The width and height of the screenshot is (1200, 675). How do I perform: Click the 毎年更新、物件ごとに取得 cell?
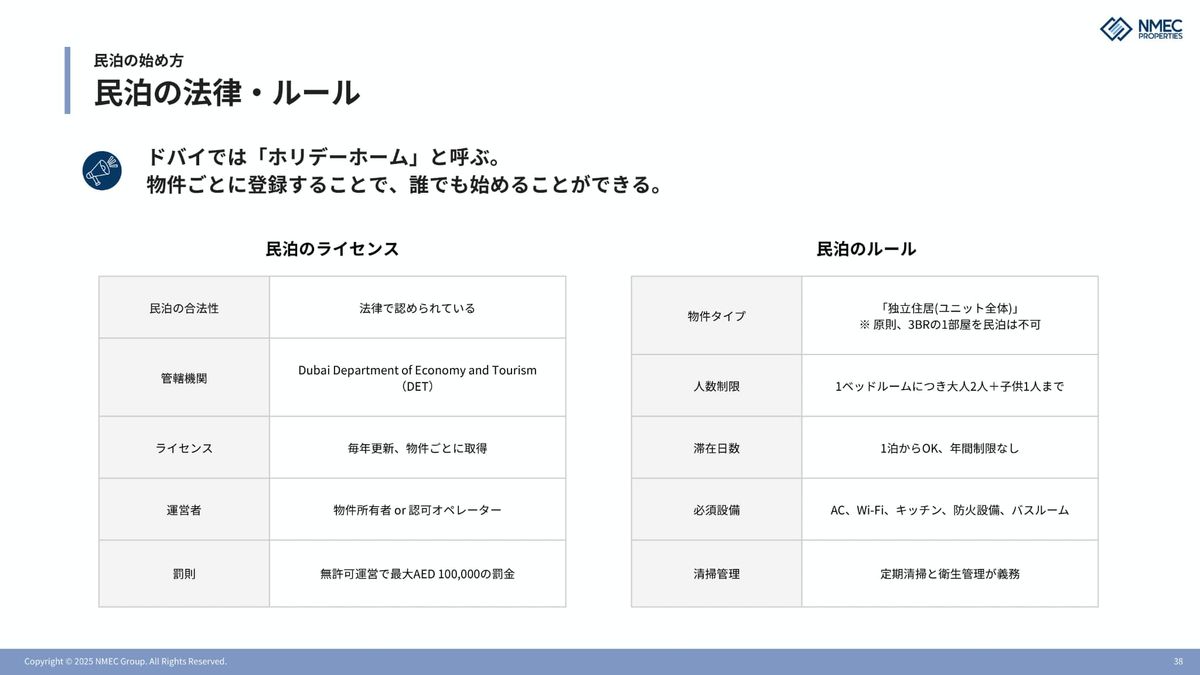(x=417, y=448)
